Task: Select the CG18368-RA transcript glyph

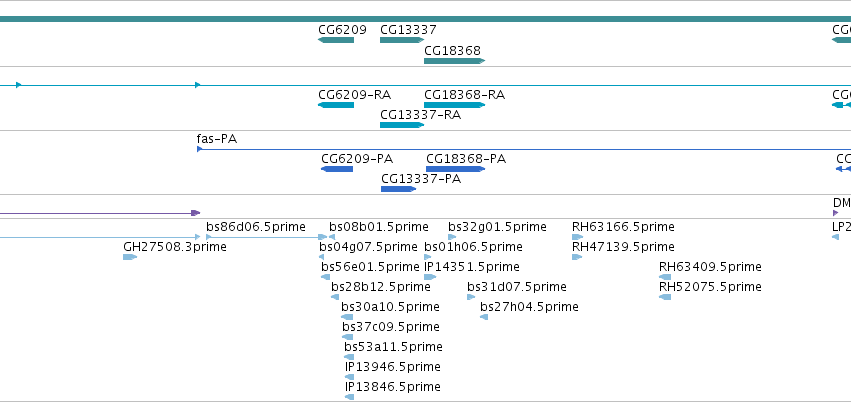Action: 455,105
